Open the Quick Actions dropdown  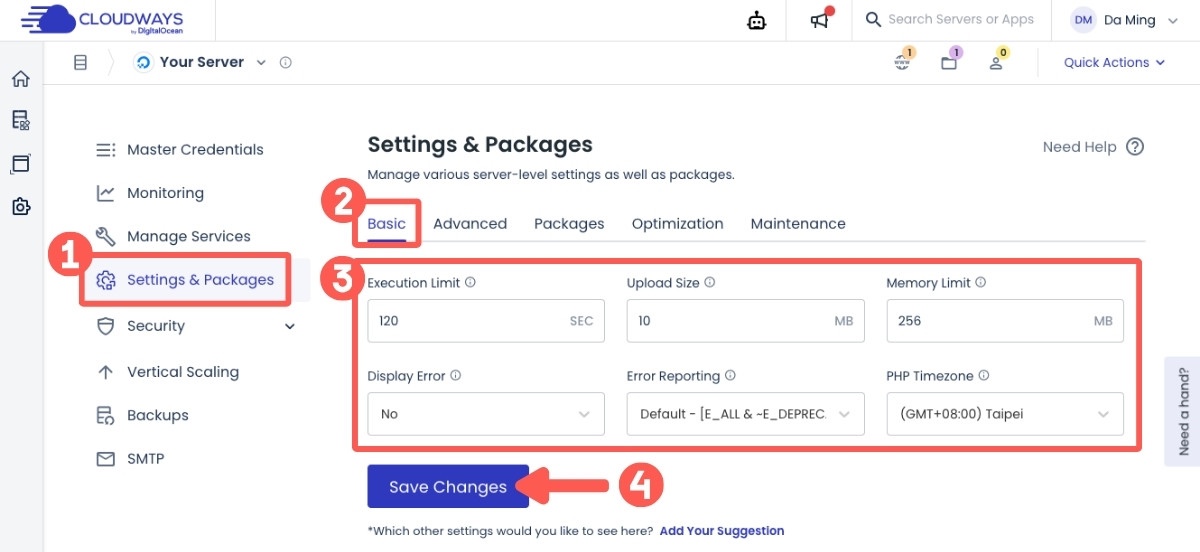point(1114,62)
